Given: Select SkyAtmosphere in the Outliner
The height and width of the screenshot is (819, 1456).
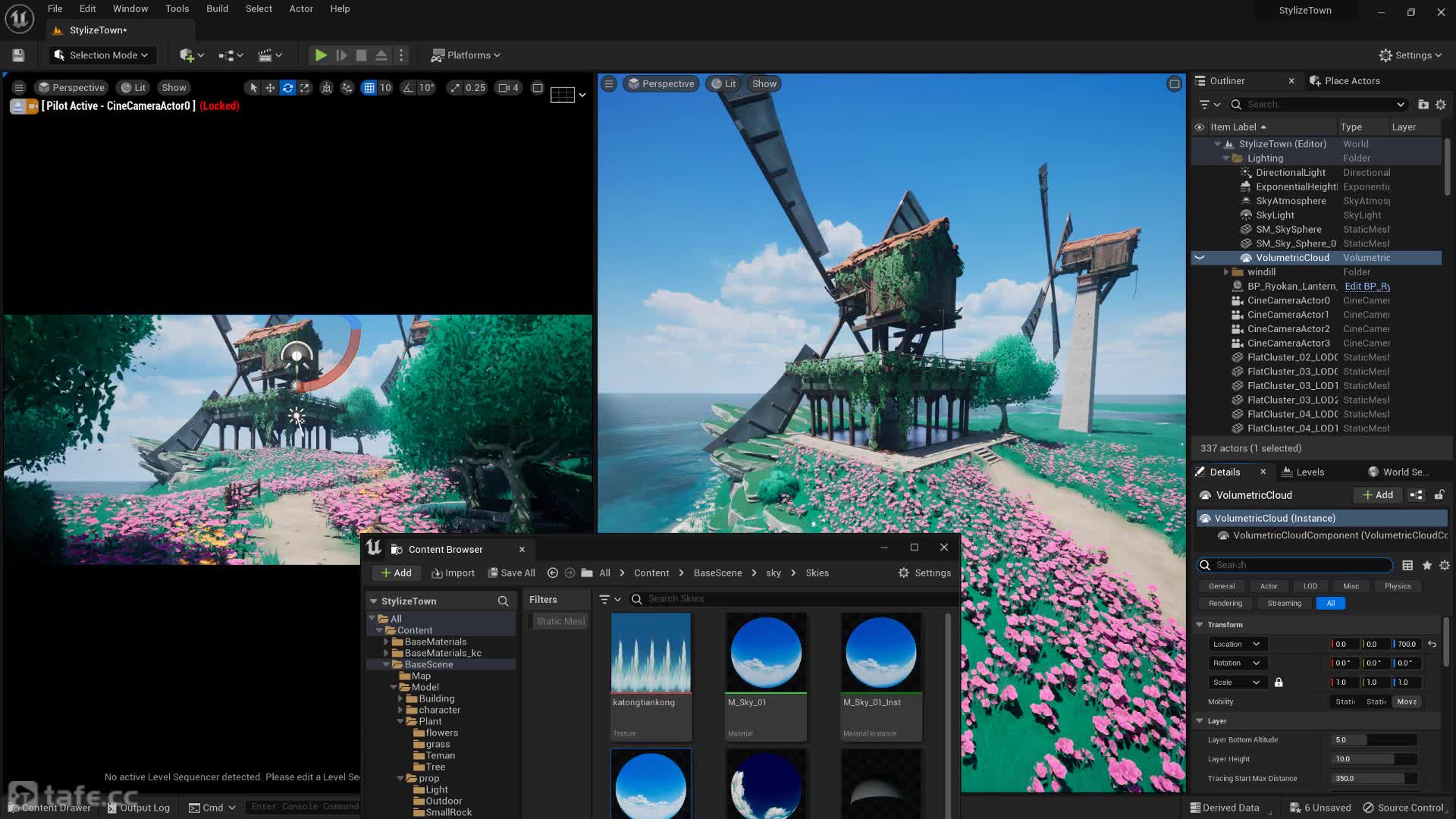Looking at the screenshot, I should click(x=1291, y=201).
